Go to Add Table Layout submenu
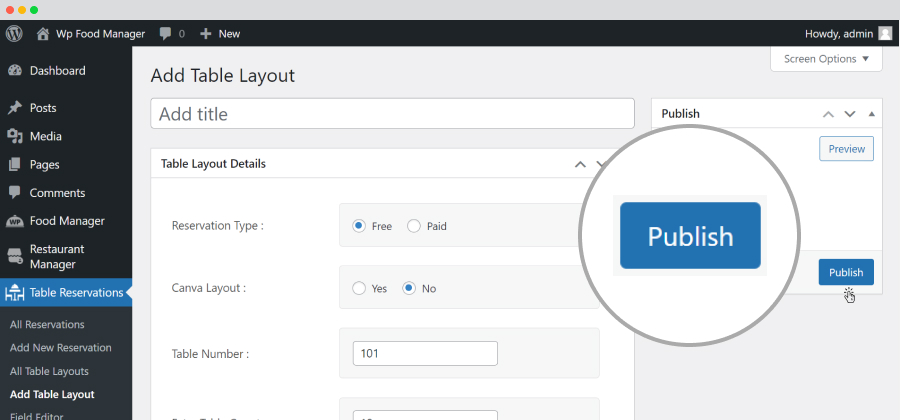900x420 pixels. (x=52, y=395)
